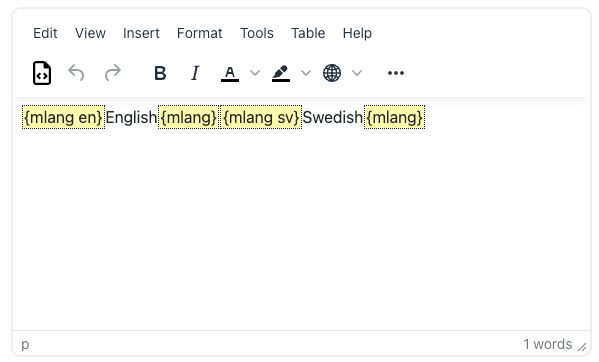599x362 pixels.
Task: Open the source code editor icon
Action: 42,73
